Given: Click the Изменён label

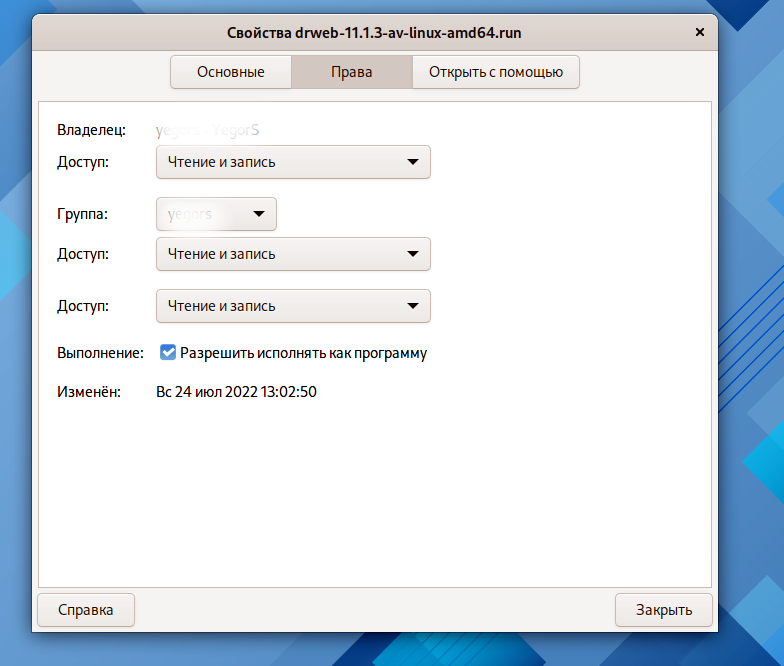Looking at the screenshot, I should (x=89, y=392).
